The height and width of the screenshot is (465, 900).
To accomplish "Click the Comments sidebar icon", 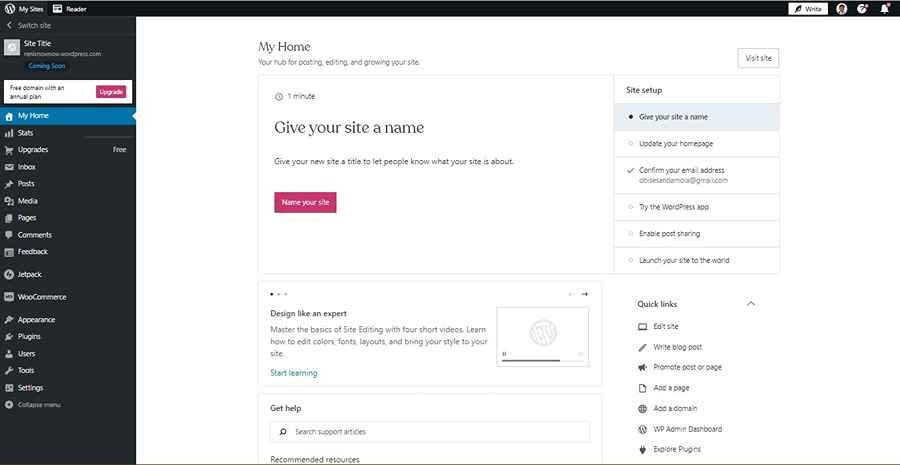I will (9, 235).
